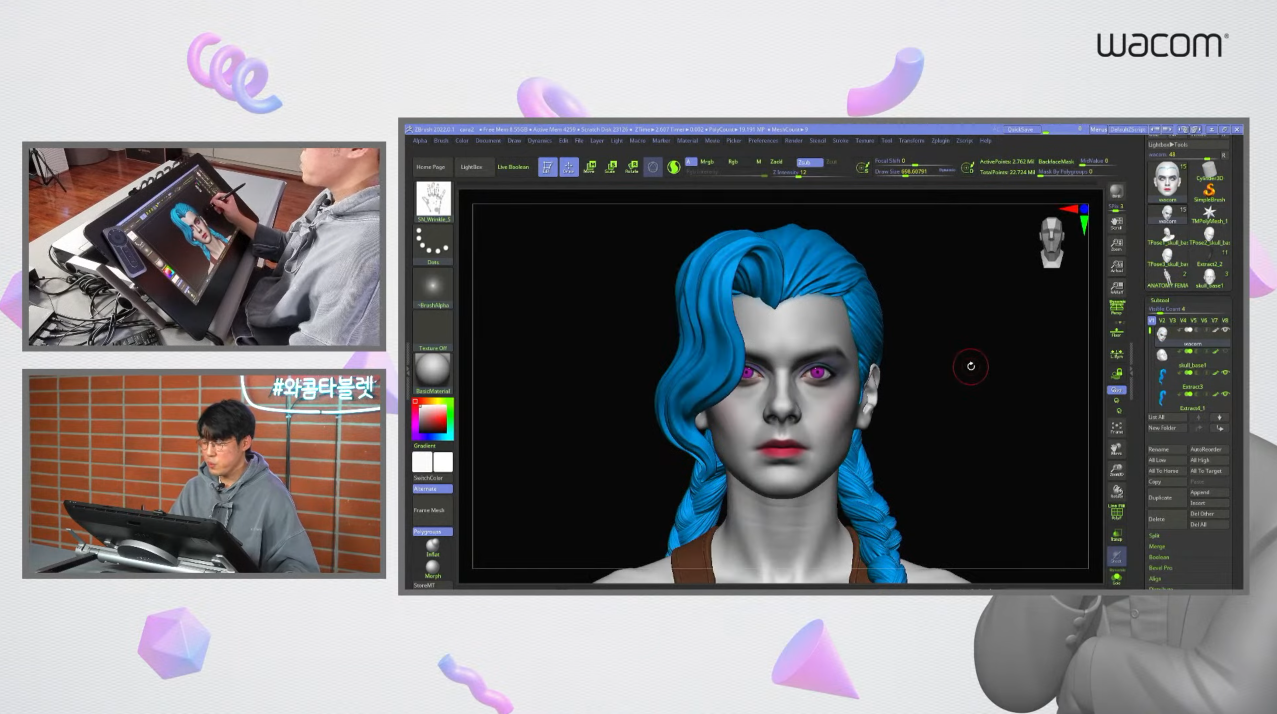Image resolution: width=1277 pixels, height=714 pixels.
Task: Open the BrushAlpha selector
Action: click(433, 287)
